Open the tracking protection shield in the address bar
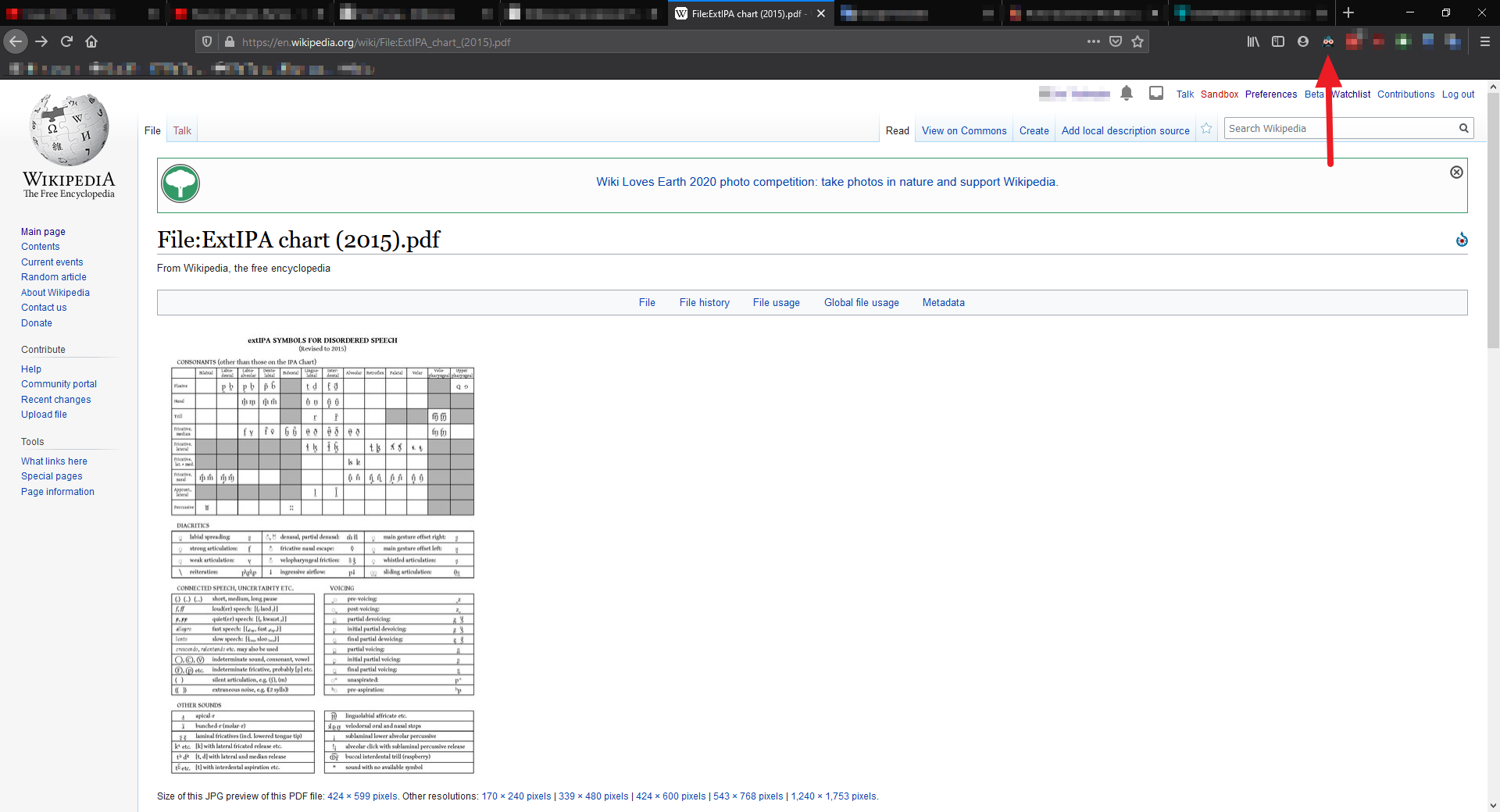The height and width of the screenshot is (812, 1500). tap(205, 41)
